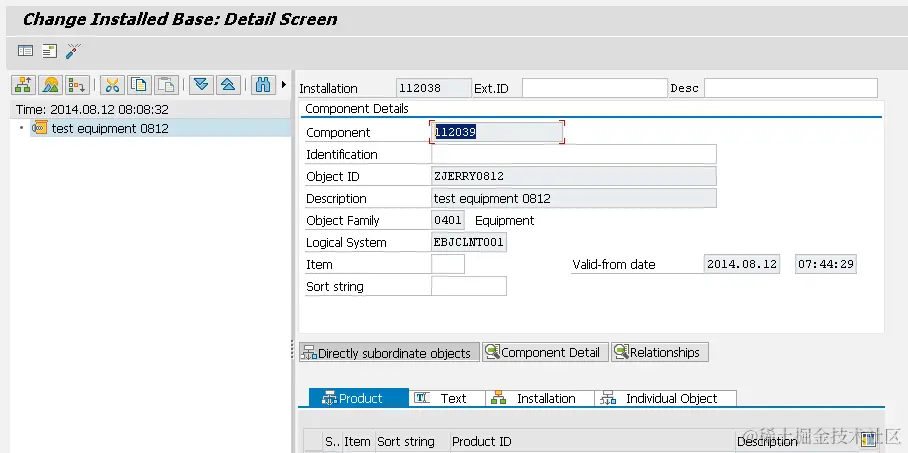Click the Ext.ID input field
The width and height of the screenshot is (908, 453).
click(595, 88)
